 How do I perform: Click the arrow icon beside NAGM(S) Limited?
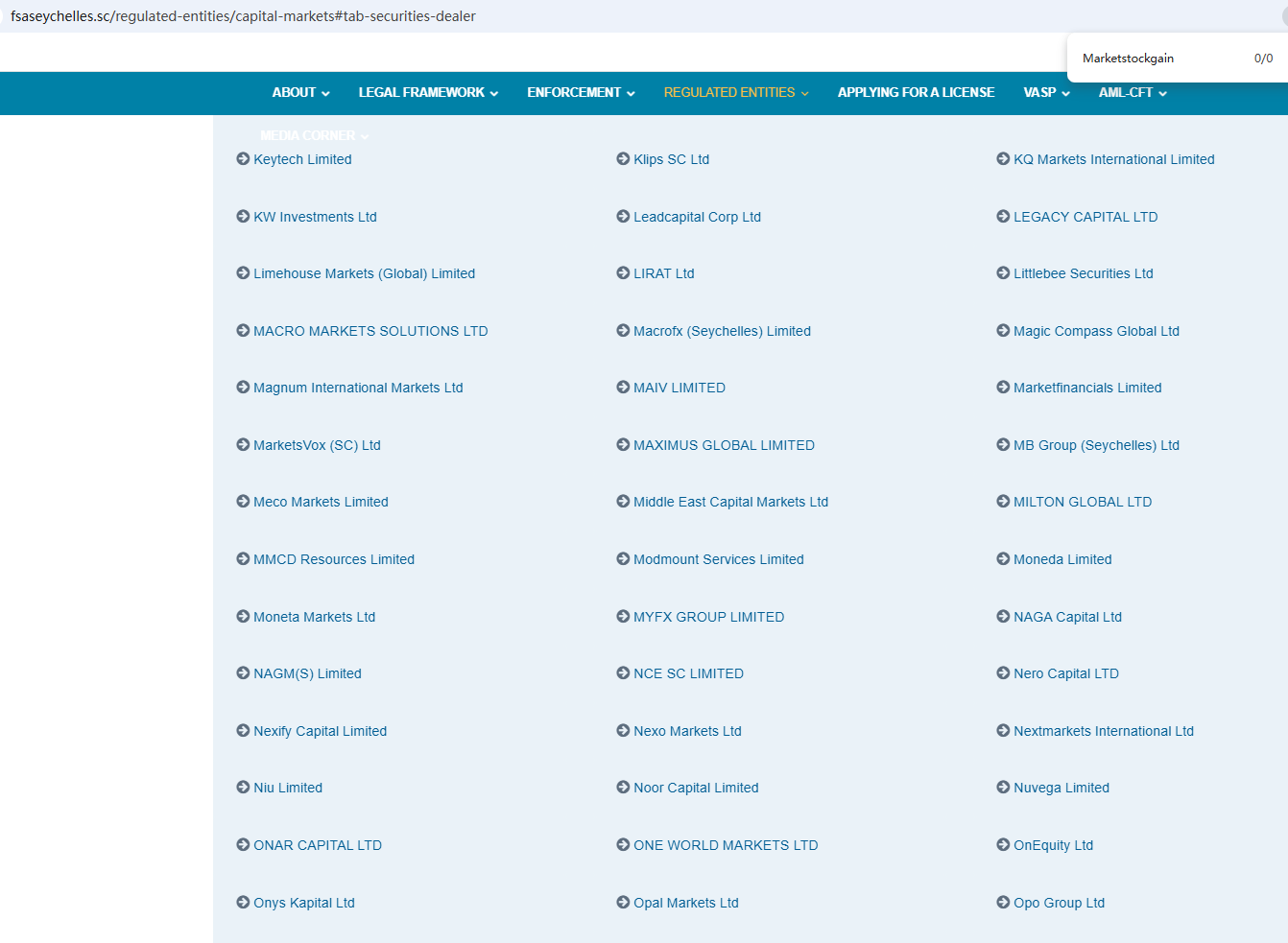tap(243, 673)
